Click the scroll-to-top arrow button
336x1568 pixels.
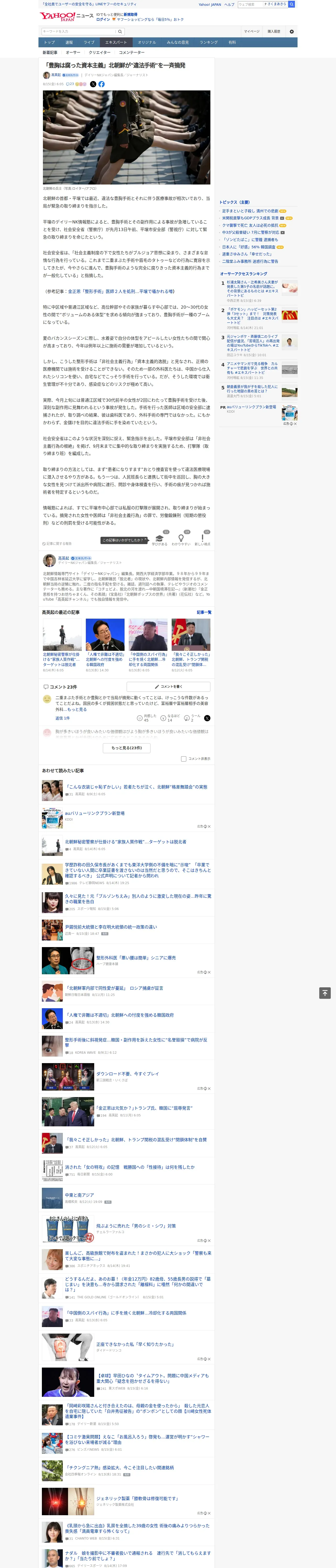pyautogui.click(x=325, y=993)
